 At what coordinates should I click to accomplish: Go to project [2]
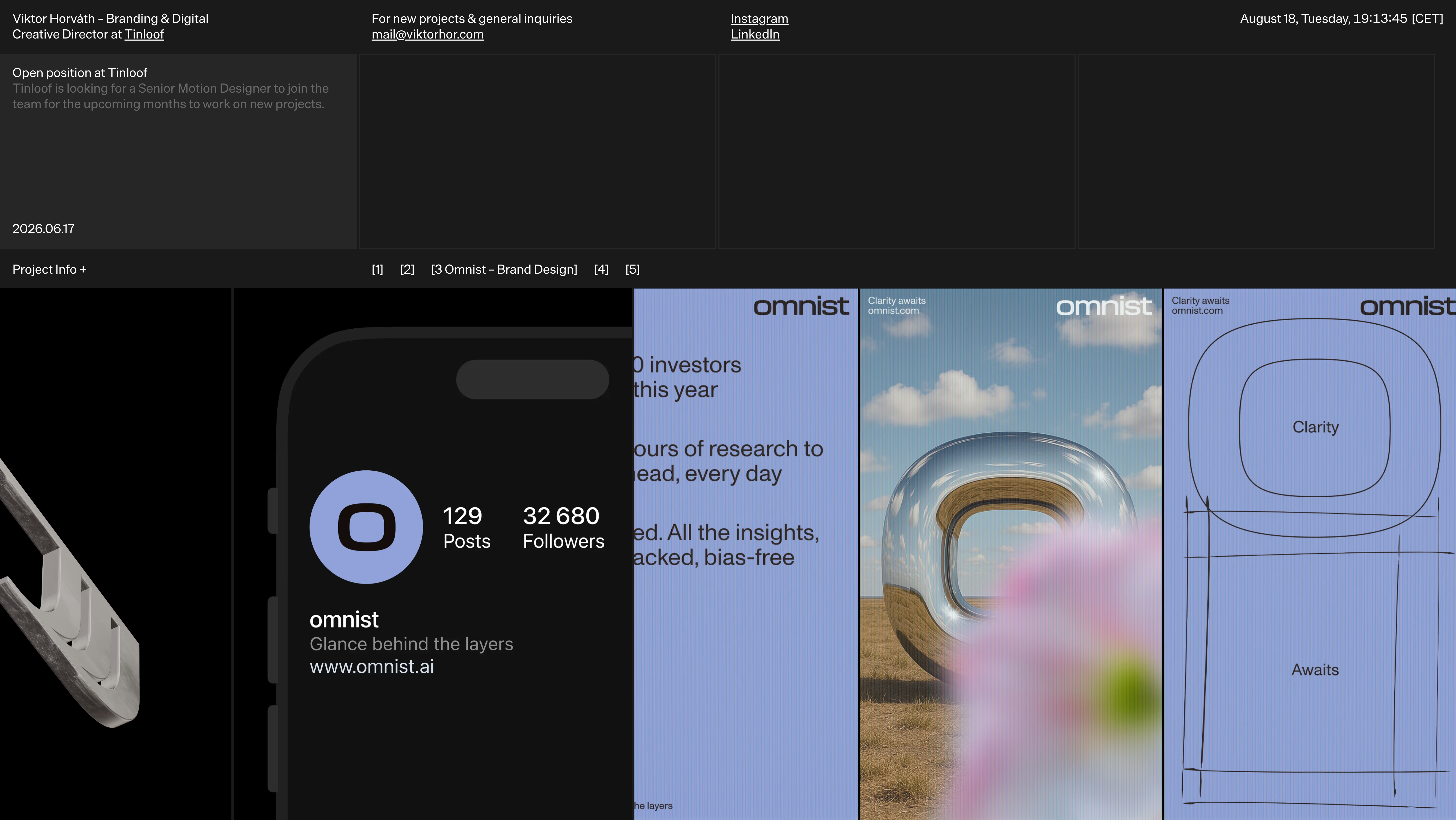(x=407, y=269)
